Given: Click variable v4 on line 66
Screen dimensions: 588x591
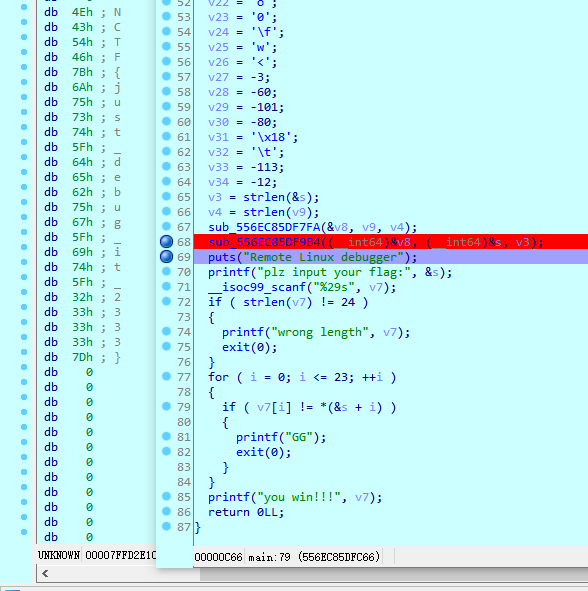Looking at the screenshot, I should click(215, 212).
